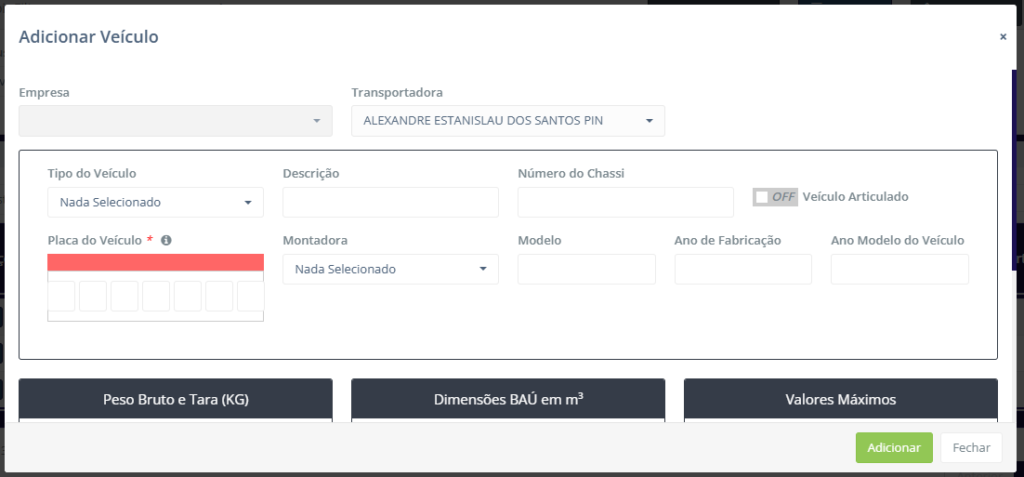Click the first Placa do Veículo character box
The width and height of the screenshot is (1024, 477).
point(61,296)
